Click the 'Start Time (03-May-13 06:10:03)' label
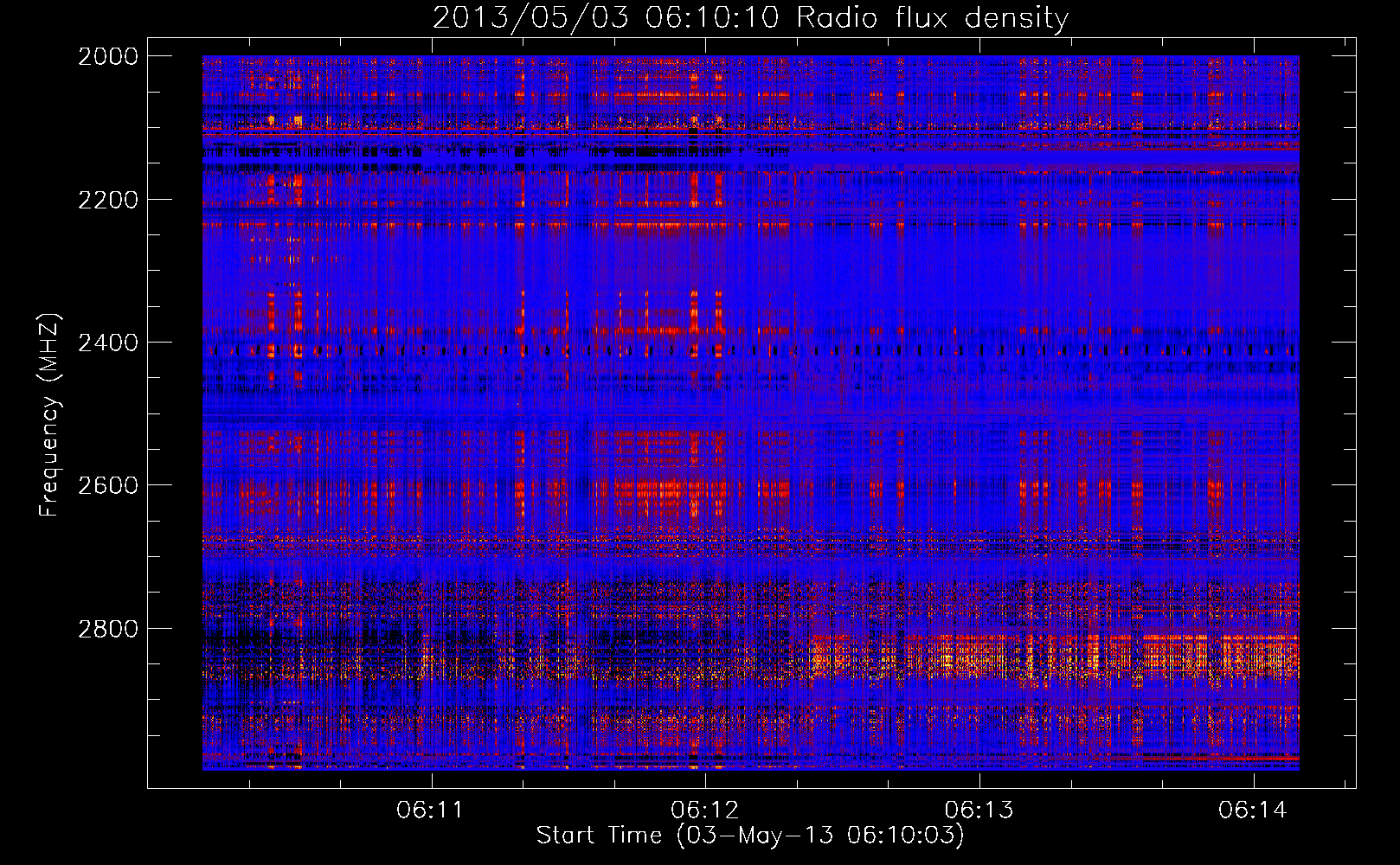Viewport: 1400px width, 865px height. [x=750, y=836]
